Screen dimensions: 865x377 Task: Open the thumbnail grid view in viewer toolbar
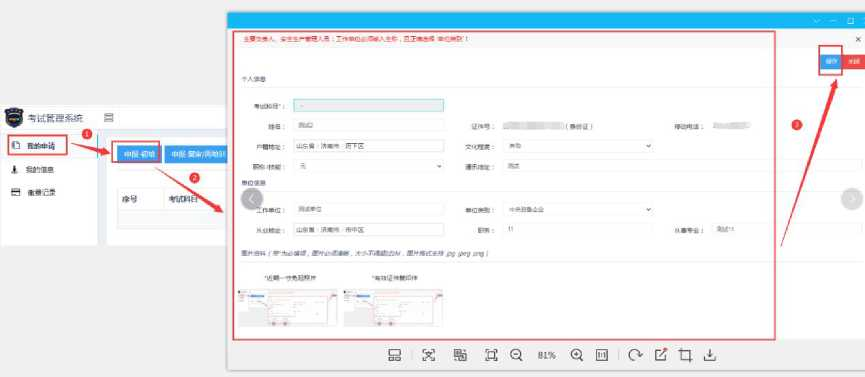pos(394,355)
